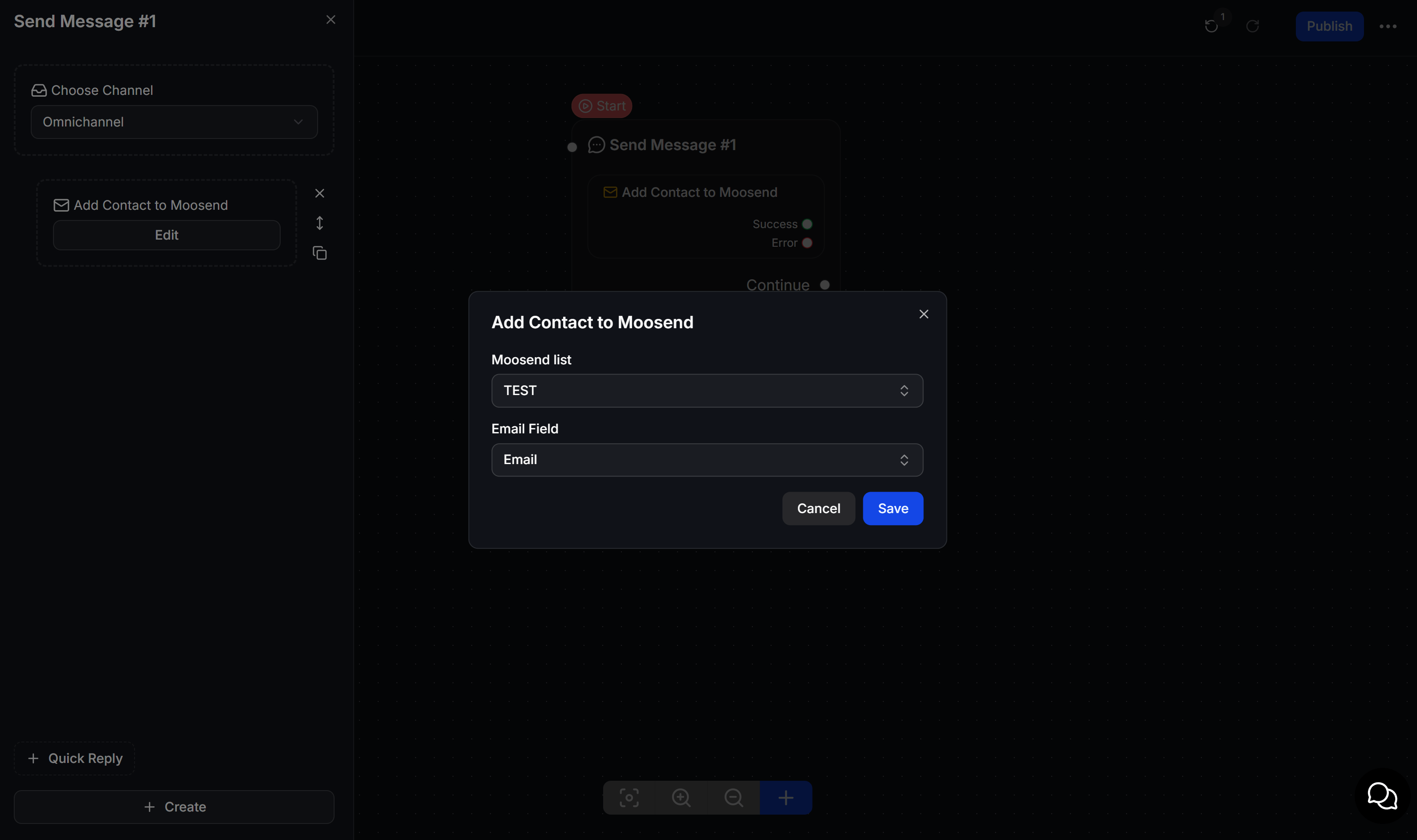
Task: Remove the Add Contact to Moosend block
Action: (x=319, y=194)
